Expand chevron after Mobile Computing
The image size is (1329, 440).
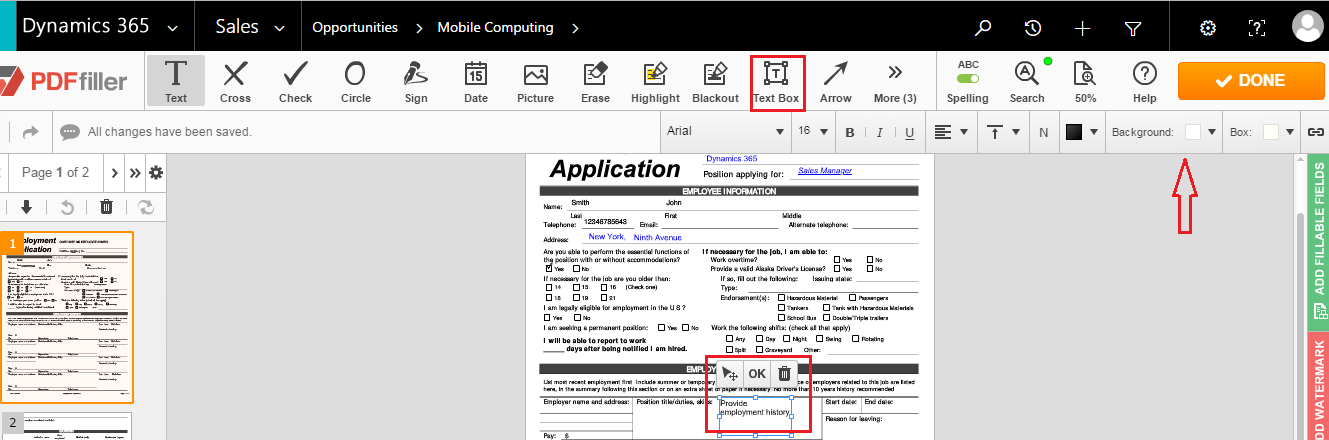pos(575,28)
